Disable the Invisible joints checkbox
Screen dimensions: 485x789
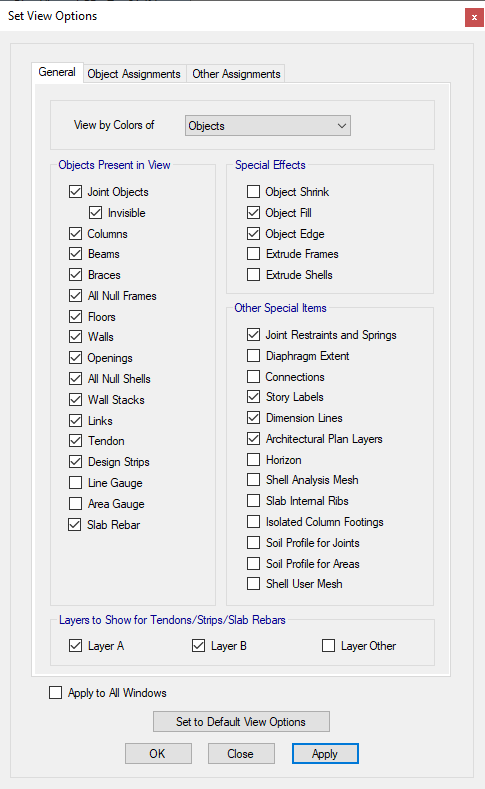coord(96,213)
